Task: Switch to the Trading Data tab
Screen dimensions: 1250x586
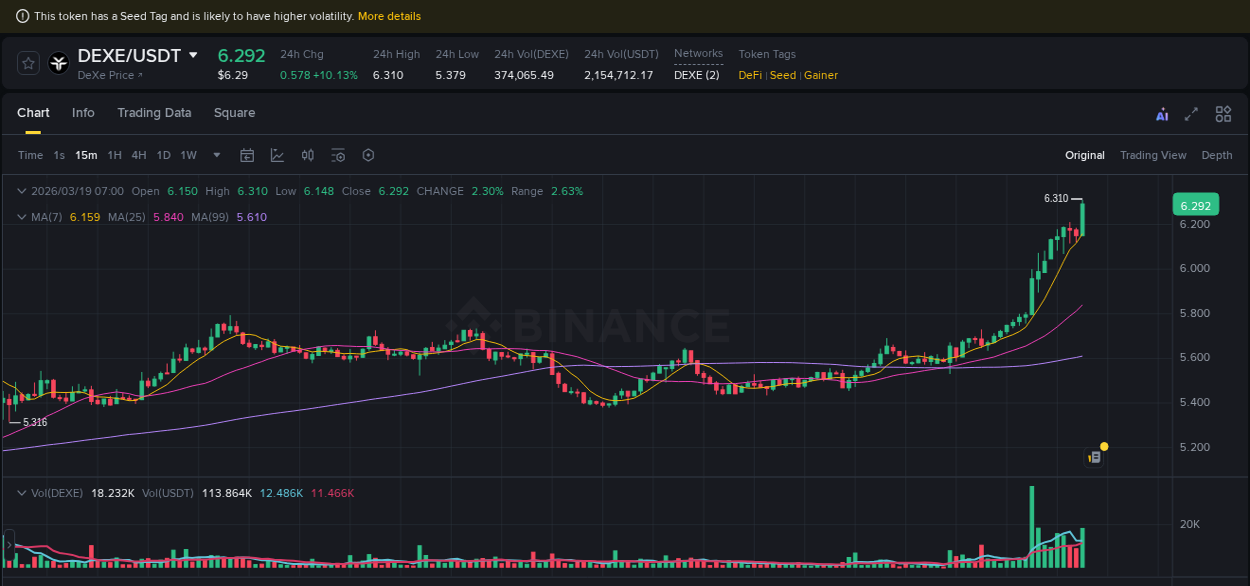Action: (154, 113)
